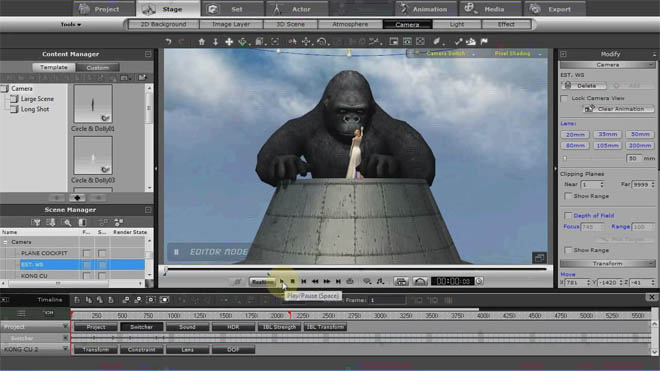The image size is (660, 371).
Task: Enable the Lock Camera View checkbox
Action: pyautogui.click(x=564, y=99)
